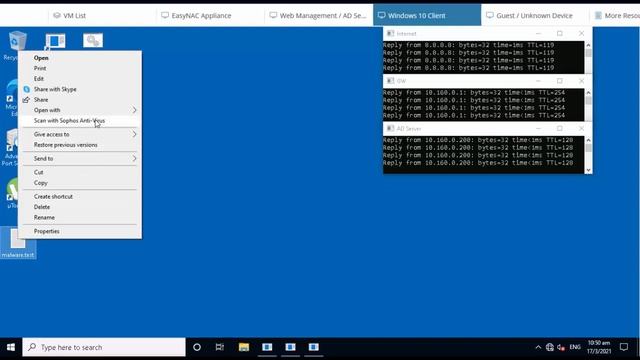Image resolution: width=640 pixels, height=360 pixels.
Task: Select Create shortcut menu entry
Action: [80, 196]
